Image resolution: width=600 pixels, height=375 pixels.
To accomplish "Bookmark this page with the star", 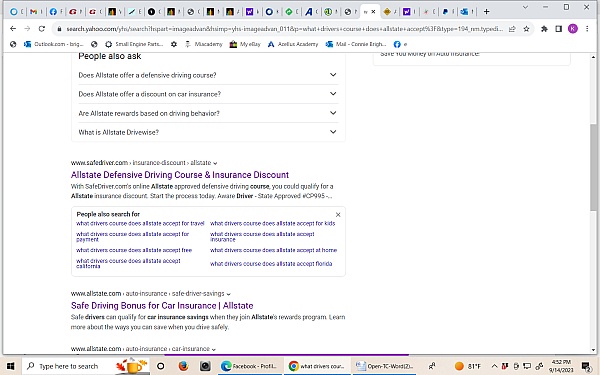I will pos(527,29).
